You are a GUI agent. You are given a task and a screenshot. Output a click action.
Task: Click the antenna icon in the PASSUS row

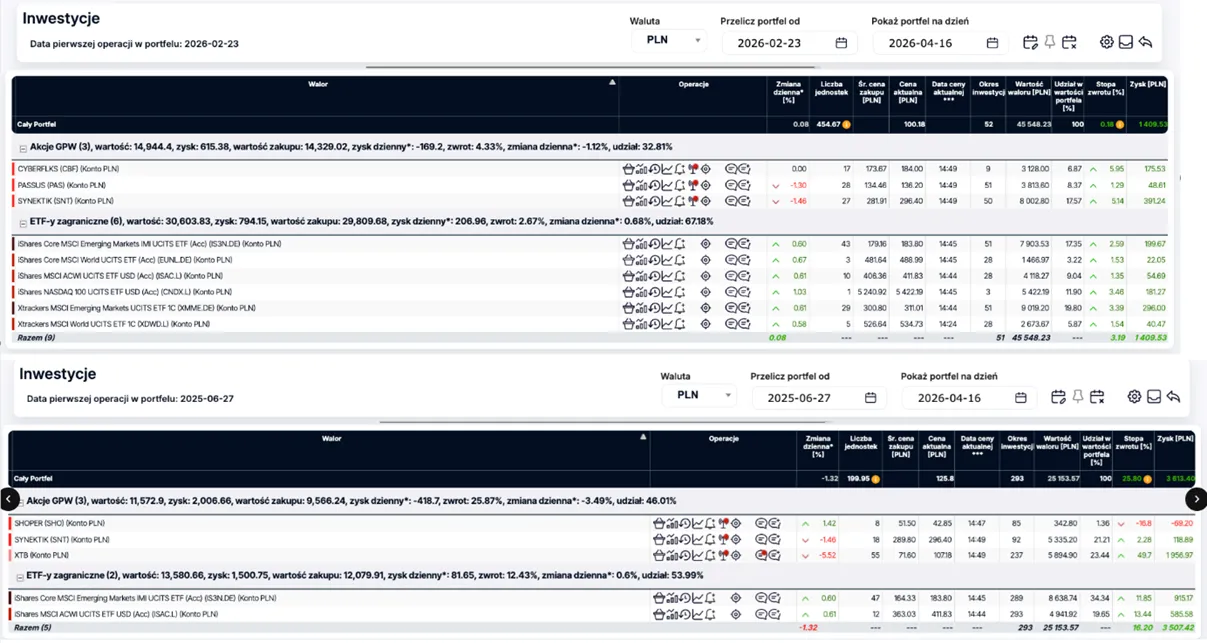(x=693, y=185)
